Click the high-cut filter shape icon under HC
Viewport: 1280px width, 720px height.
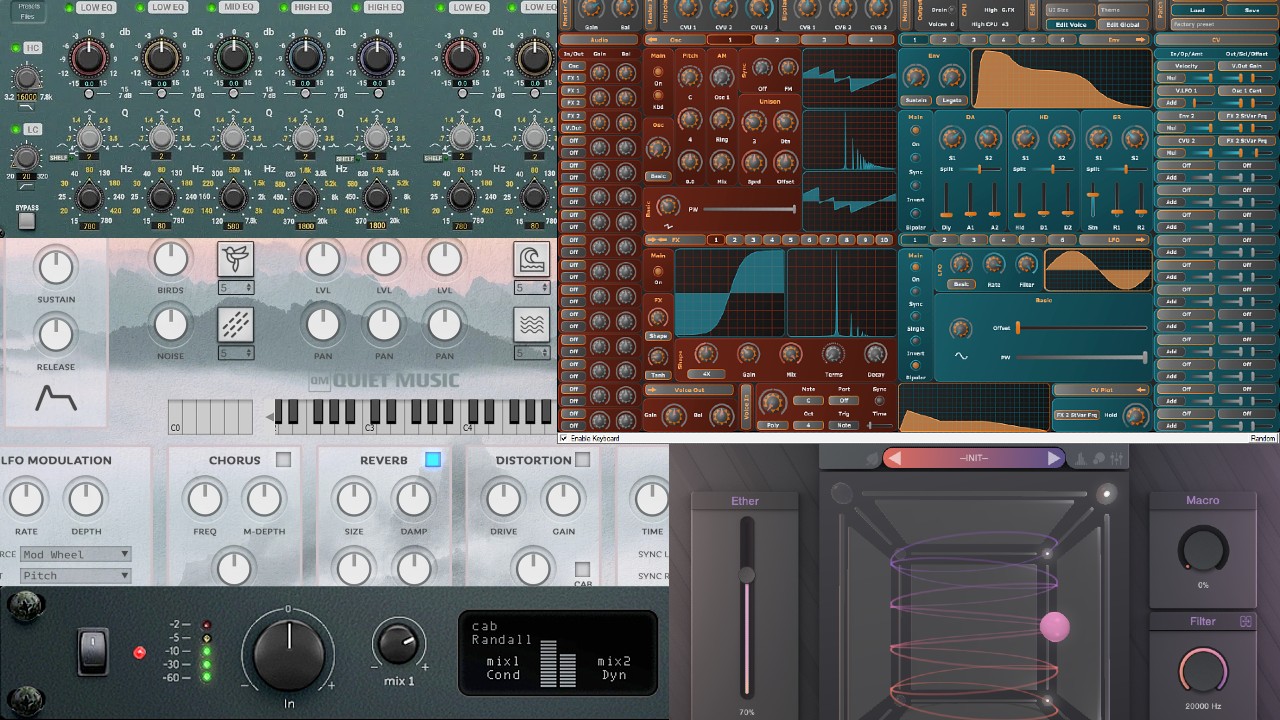tap(26, 107)
